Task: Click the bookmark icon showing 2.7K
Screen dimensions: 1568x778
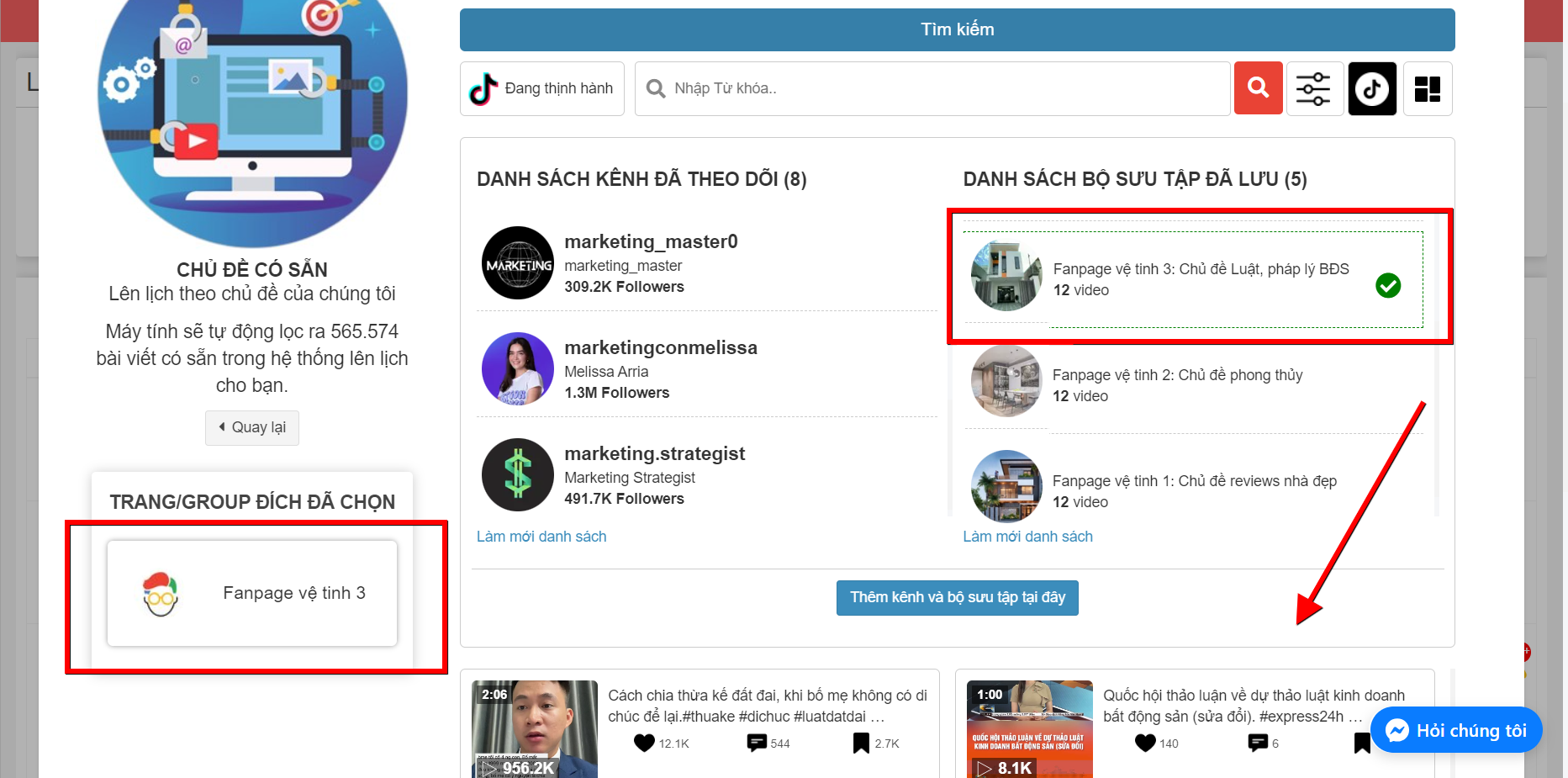Action: tap(861, 743)
